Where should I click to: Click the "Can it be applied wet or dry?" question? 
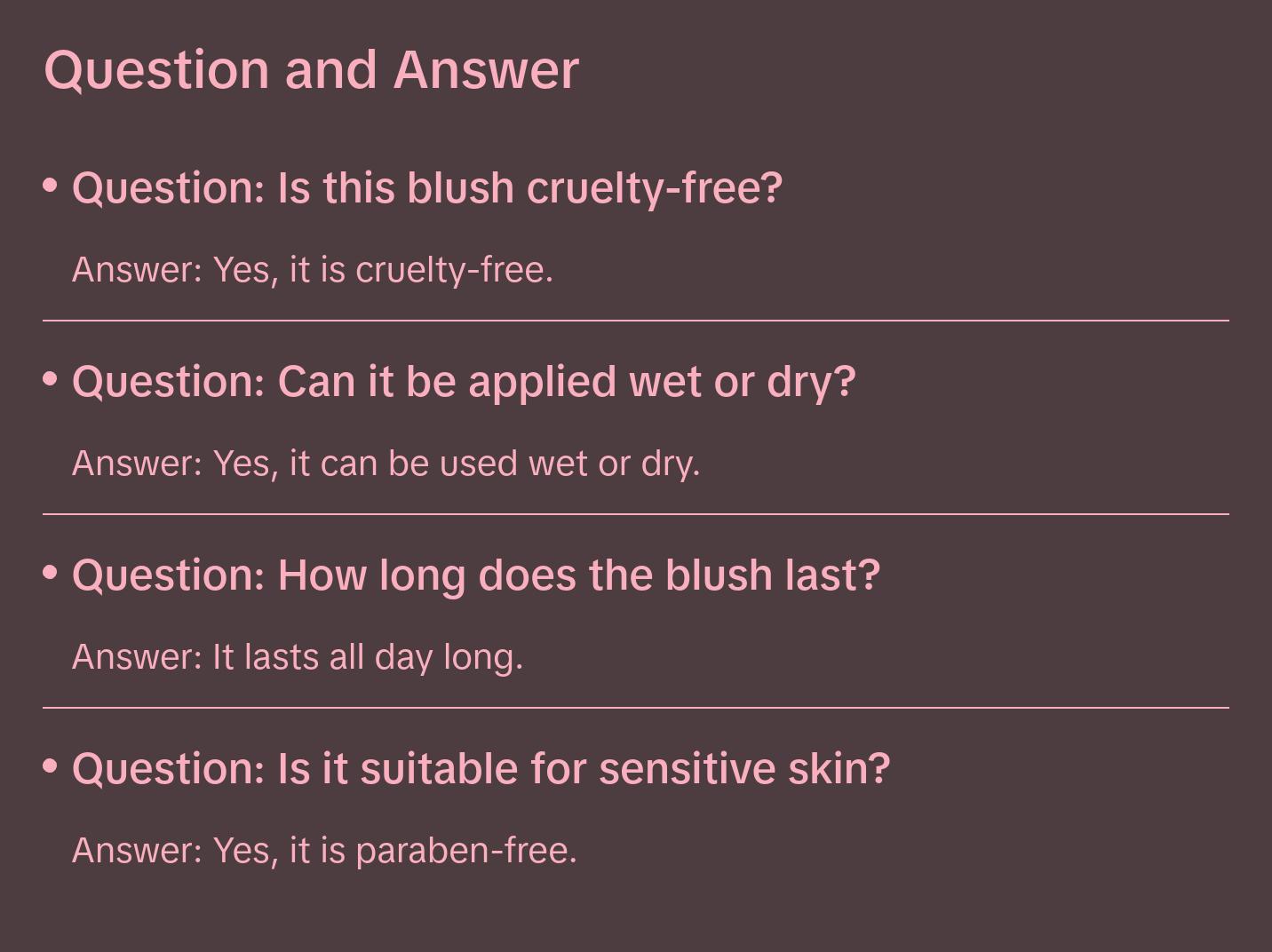pyautogui.click(x=463, y=382)
